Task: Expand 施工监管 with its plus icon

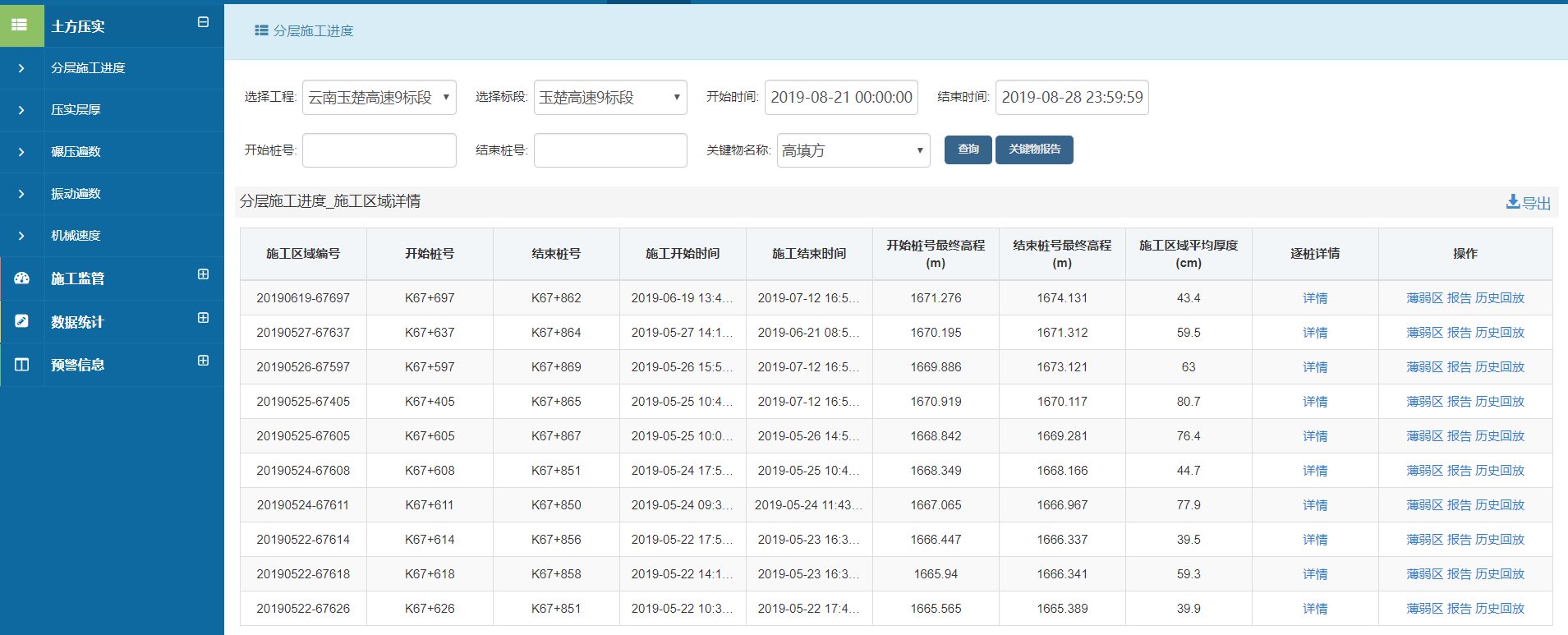Action: coord(203,274)
